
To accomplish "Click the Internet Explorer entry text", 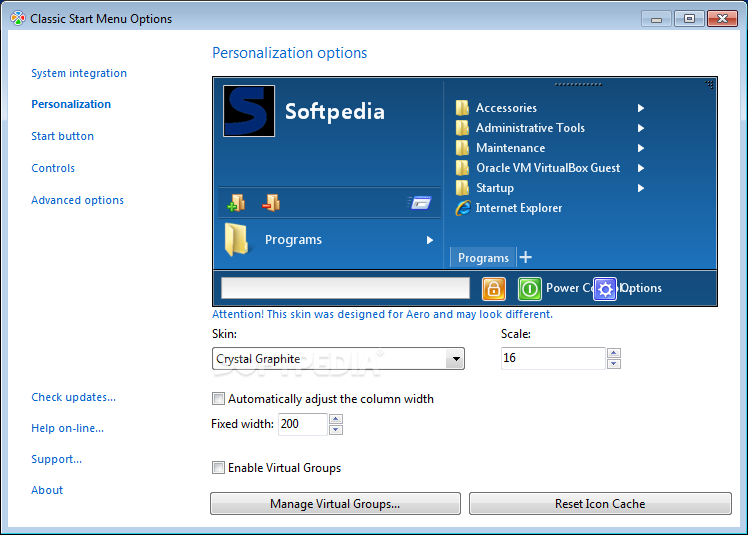I will (x=519, y=208).
